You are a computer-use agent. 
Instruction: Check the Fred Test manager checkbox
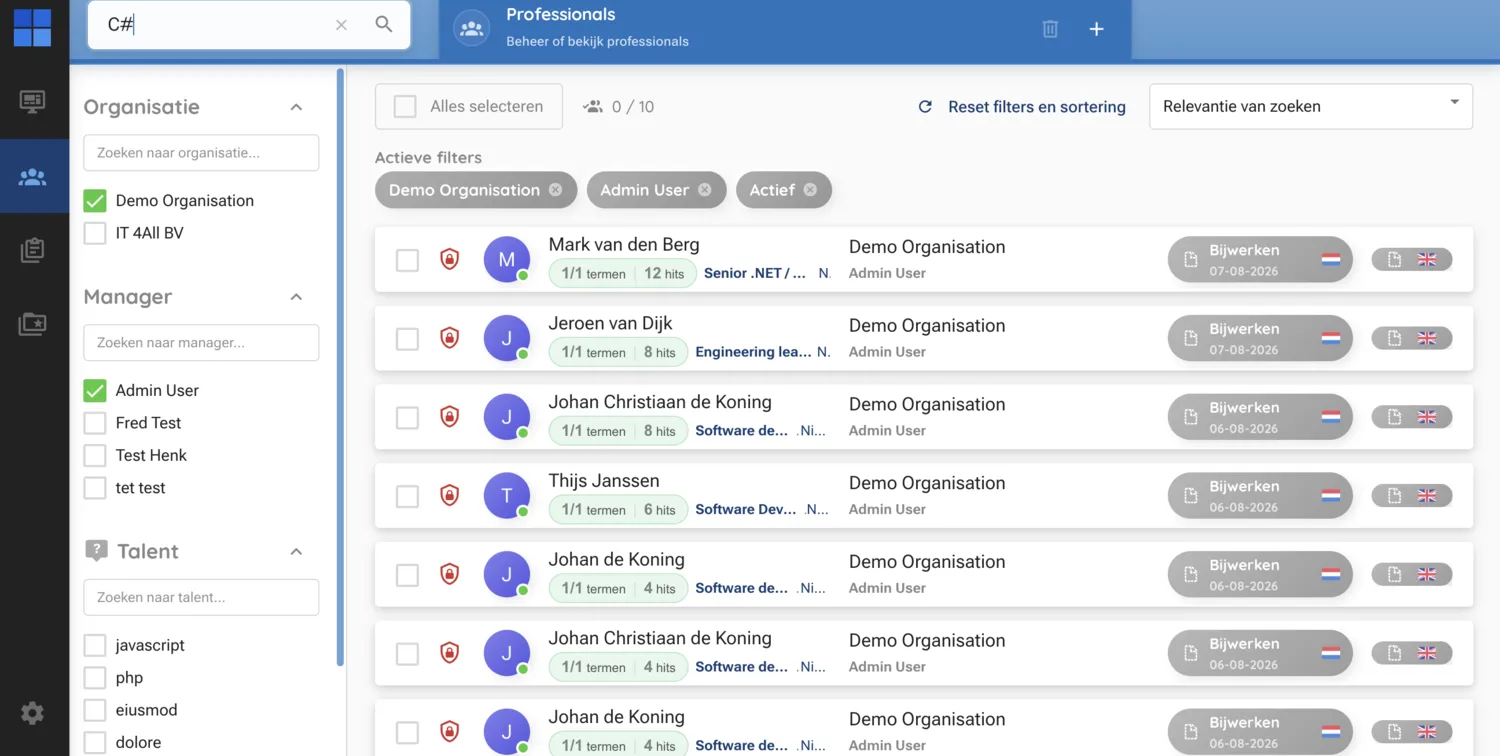point(95,423)
